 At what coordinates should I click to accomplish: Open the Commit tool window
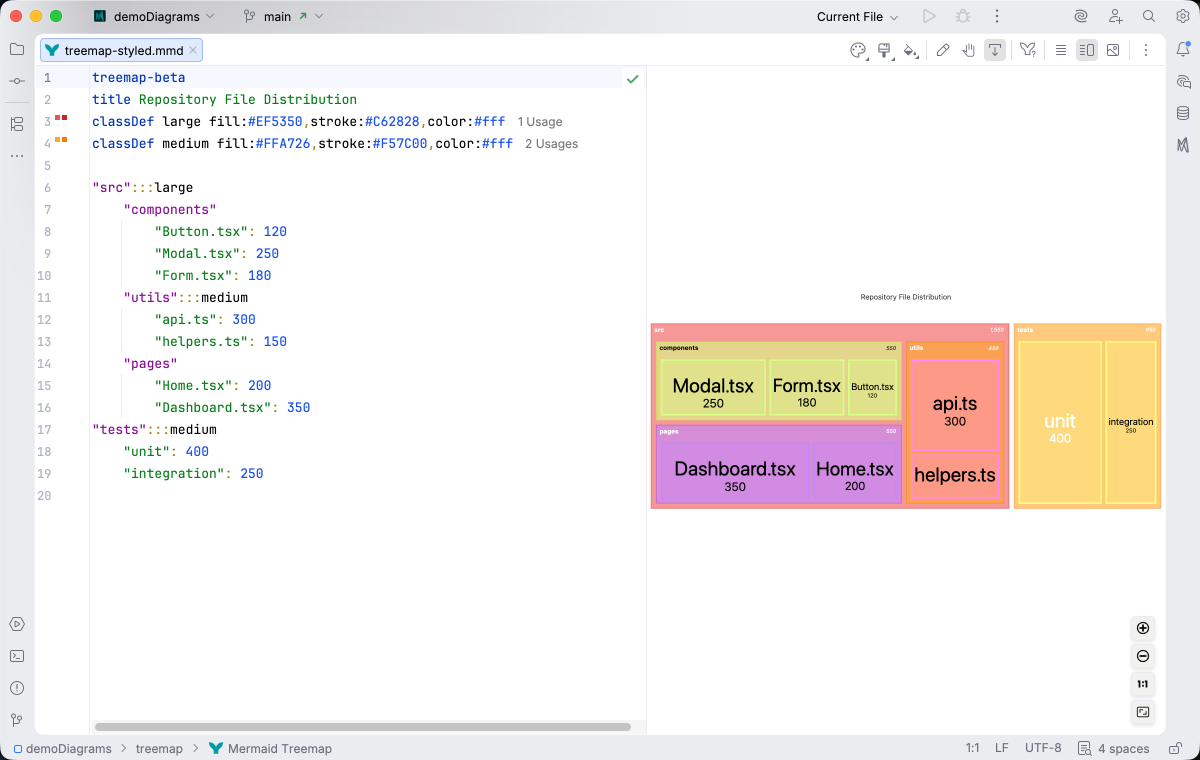(17, 81)
